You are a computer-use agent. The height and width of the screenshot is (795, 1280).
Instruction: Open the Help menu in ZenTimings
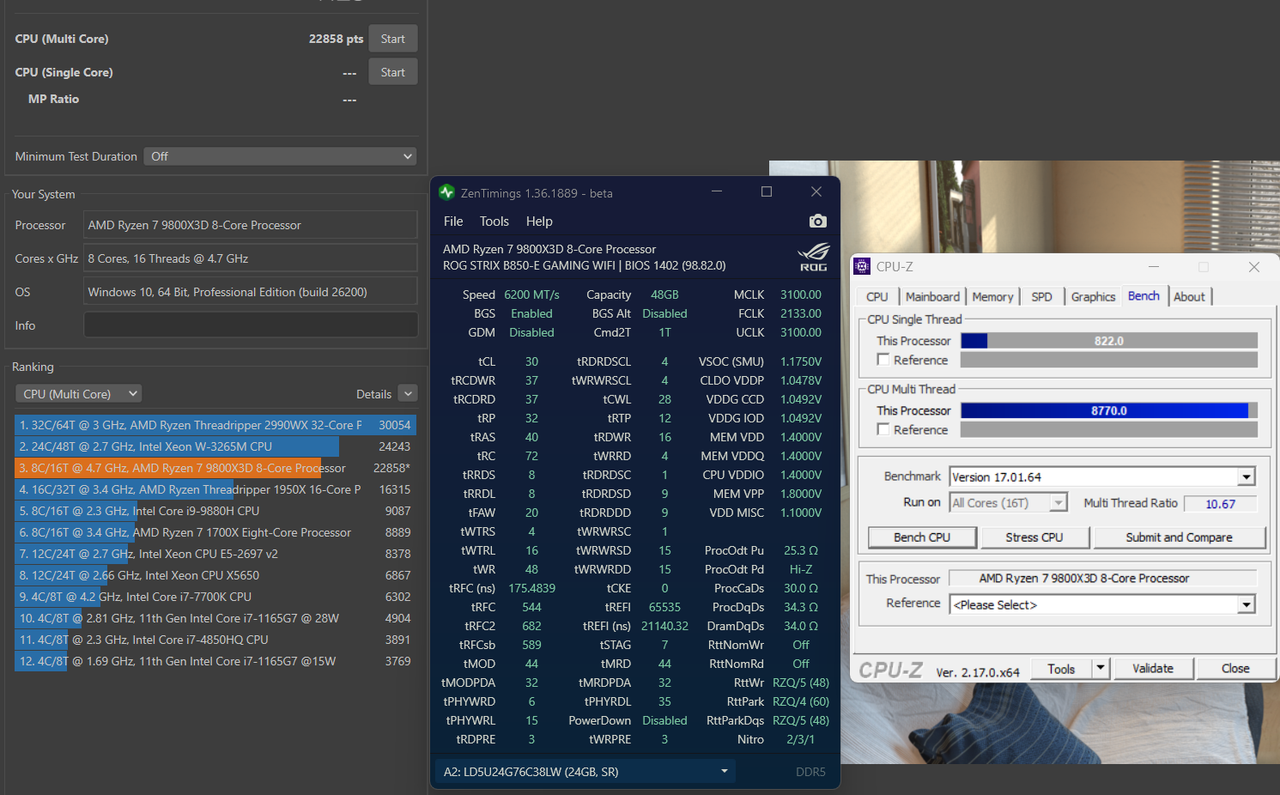coord(539,221)
